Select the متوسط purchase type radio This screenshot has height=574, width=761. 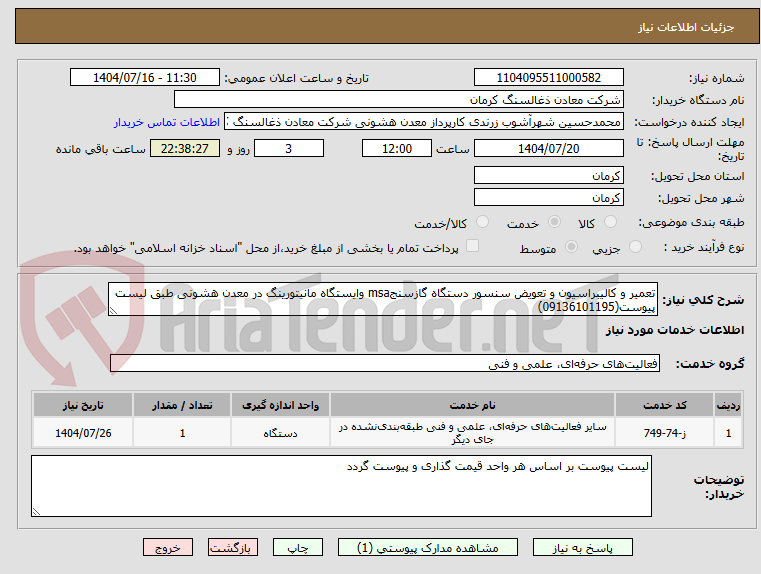pyautogui.click(x=571, y=247)
